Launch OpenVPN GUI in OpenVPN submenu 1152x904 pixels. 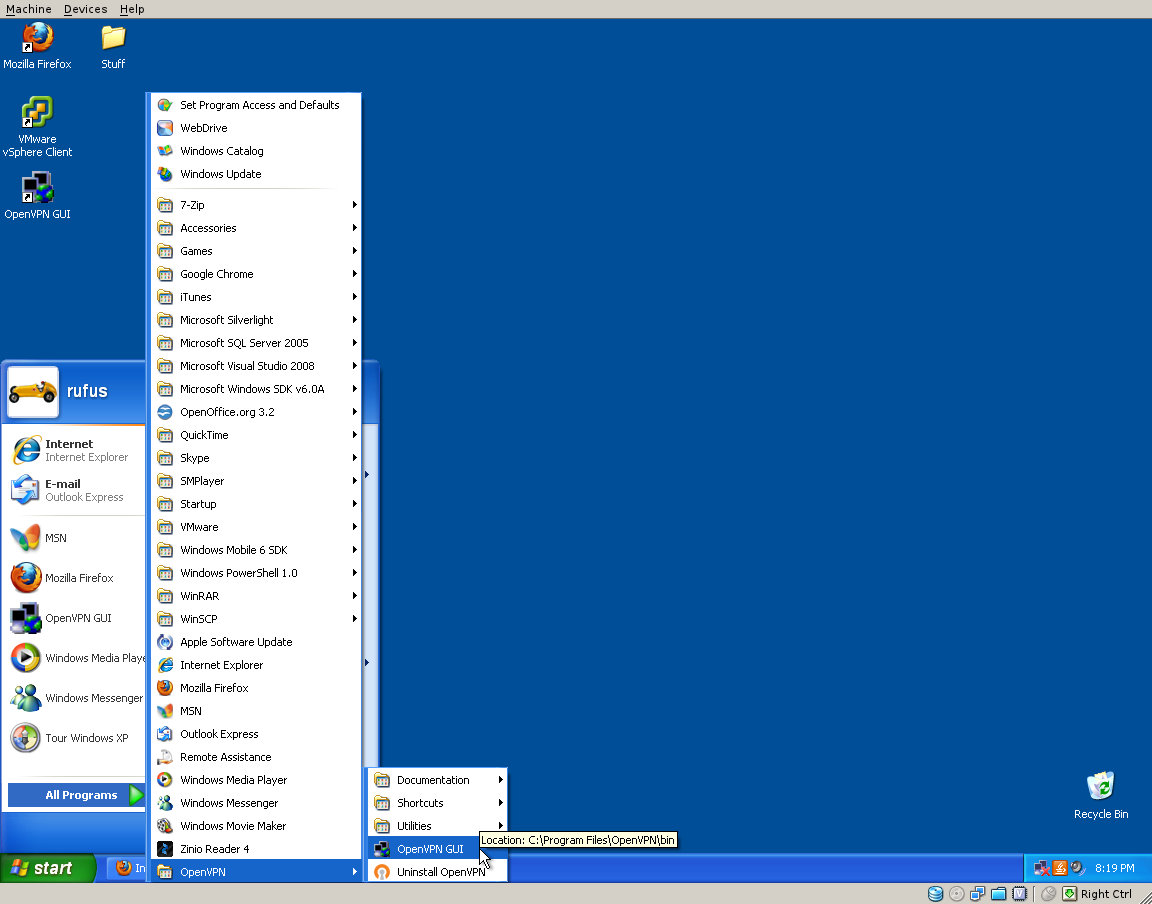click(437, 849)
